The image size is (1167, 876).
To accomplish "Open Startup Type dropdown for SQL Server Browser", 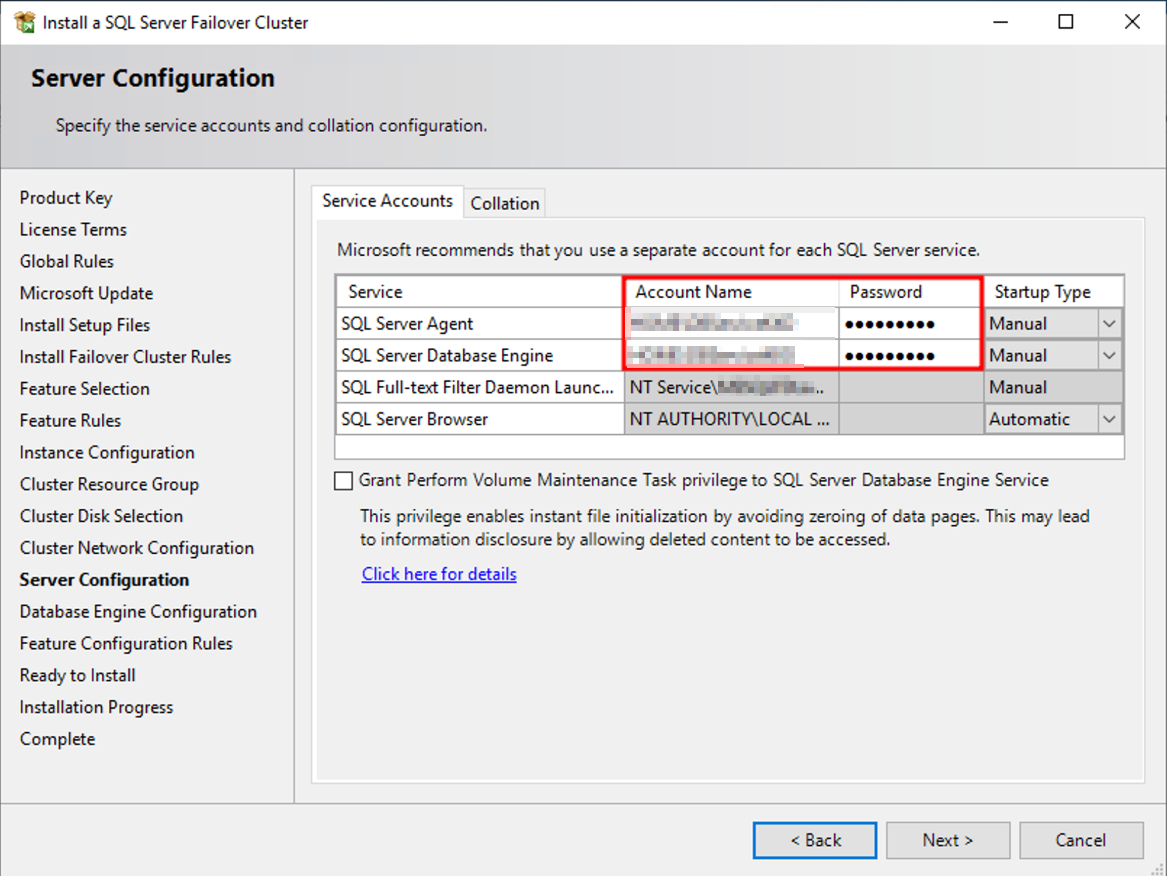I will [1109, 420].
